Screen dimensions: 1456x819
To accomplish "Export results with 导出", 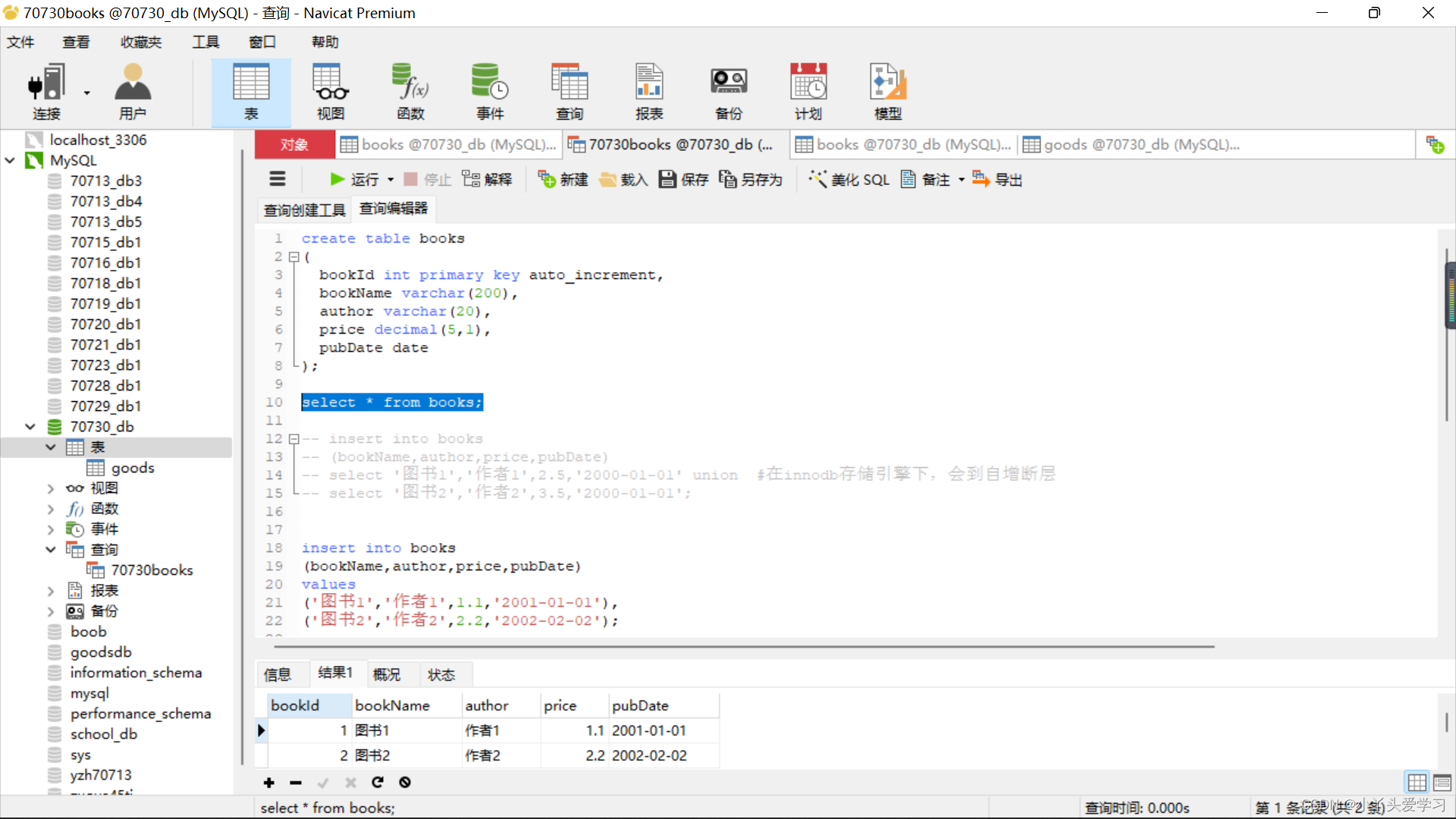I will pyautogui.click(x=997, y=179).
